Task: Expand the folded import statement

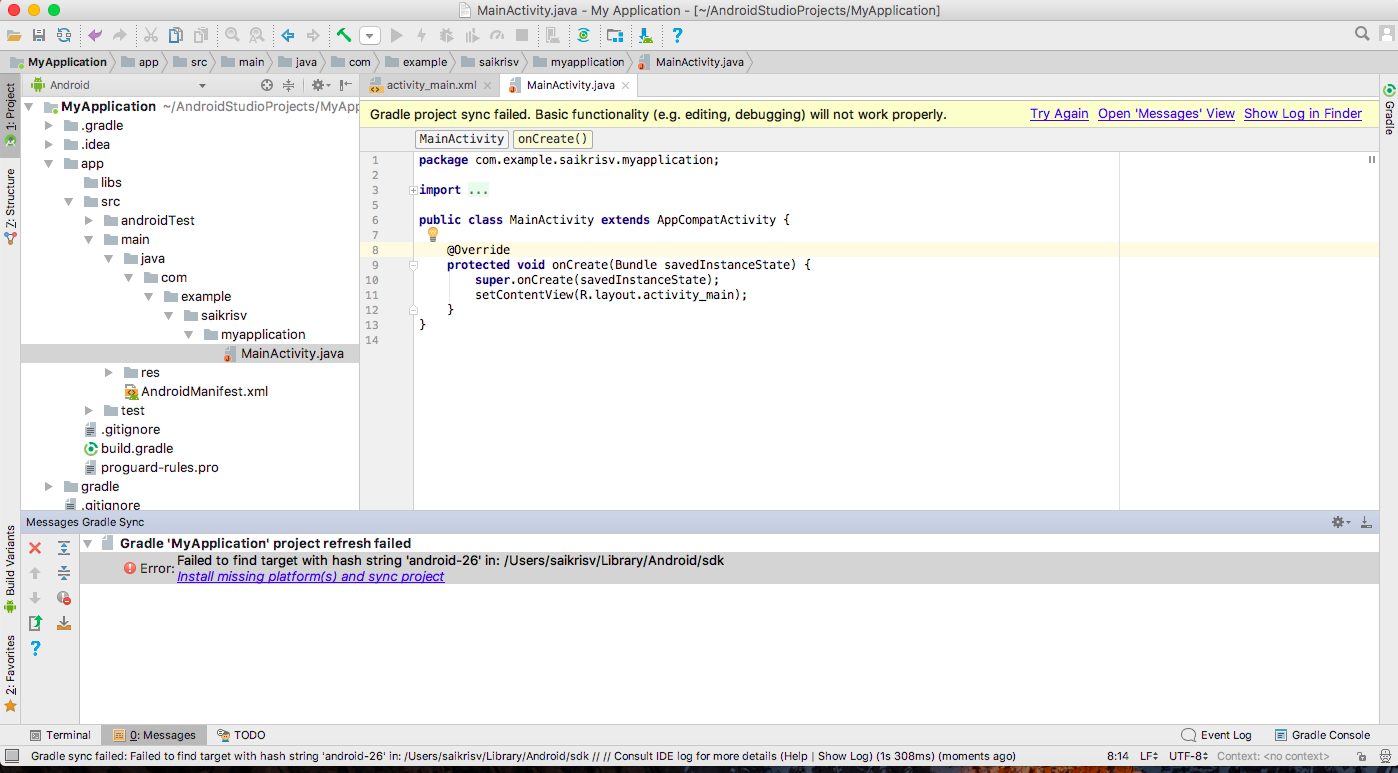Action: (x=413, y=190)
